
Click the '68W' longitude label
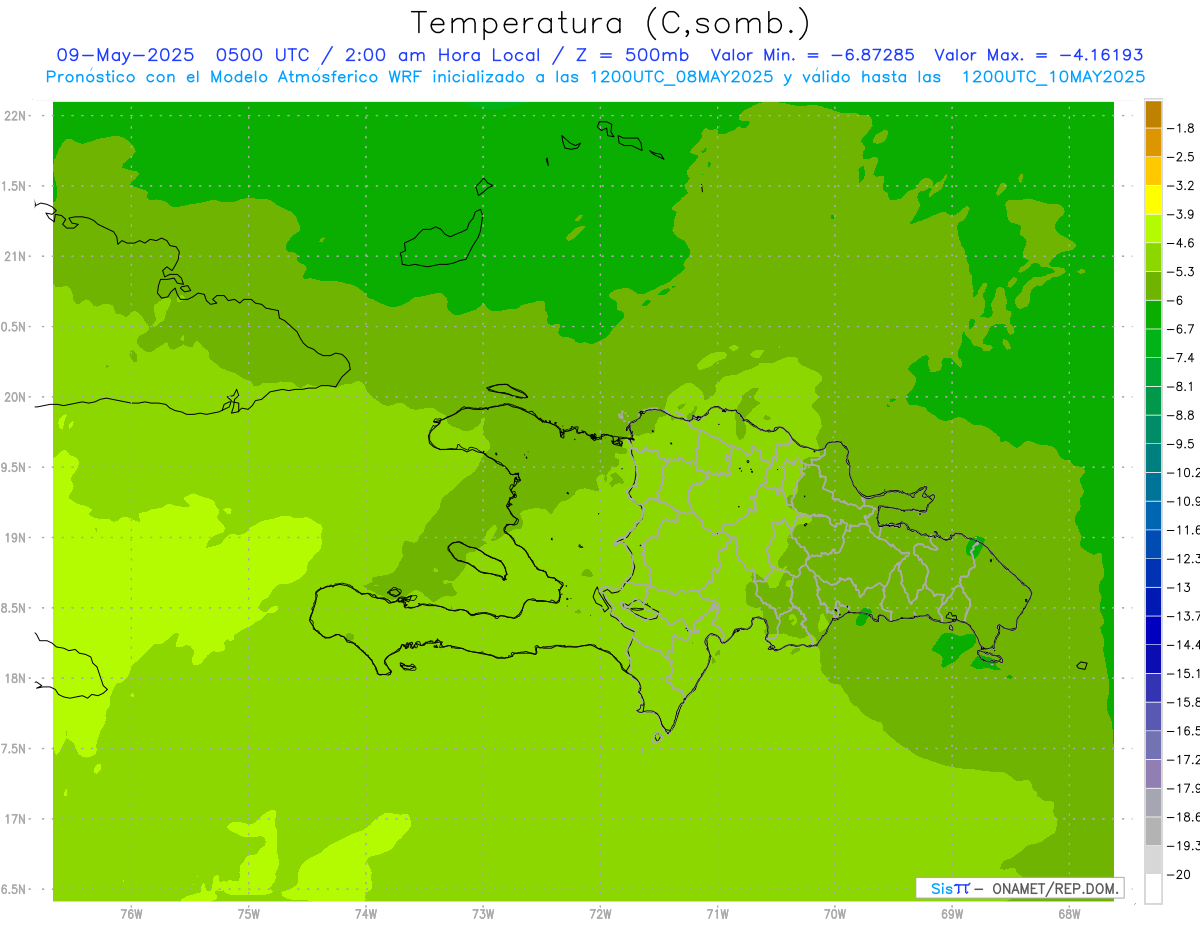click(1069, 913)
